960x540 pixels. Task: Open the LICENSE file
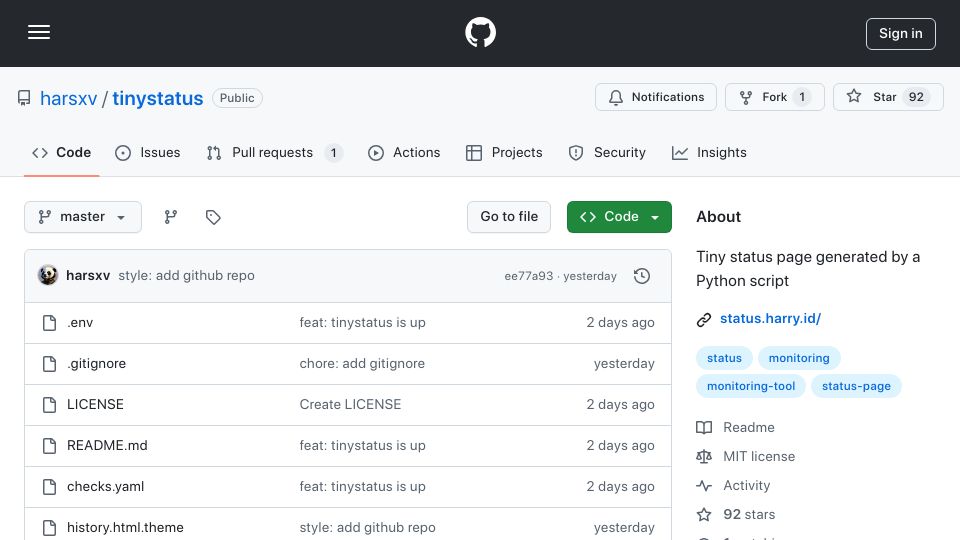coord(96,405)
